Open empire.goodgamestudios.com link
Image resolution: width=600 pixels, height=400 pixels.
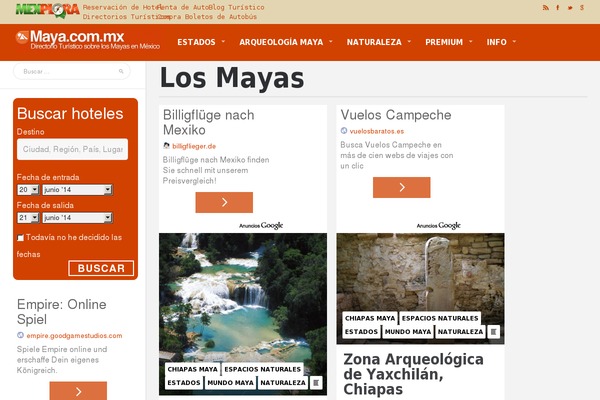(x=74, y=336)
